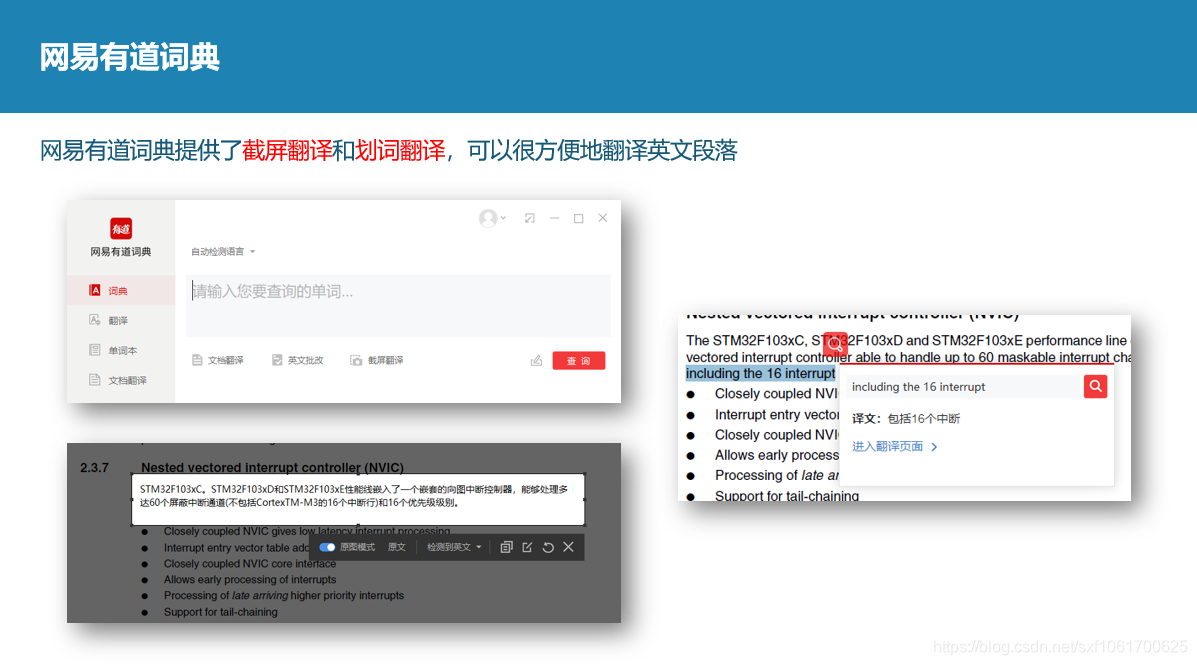
Task: Click the red Youdao app logo
Action: click(x=121, y=228)
